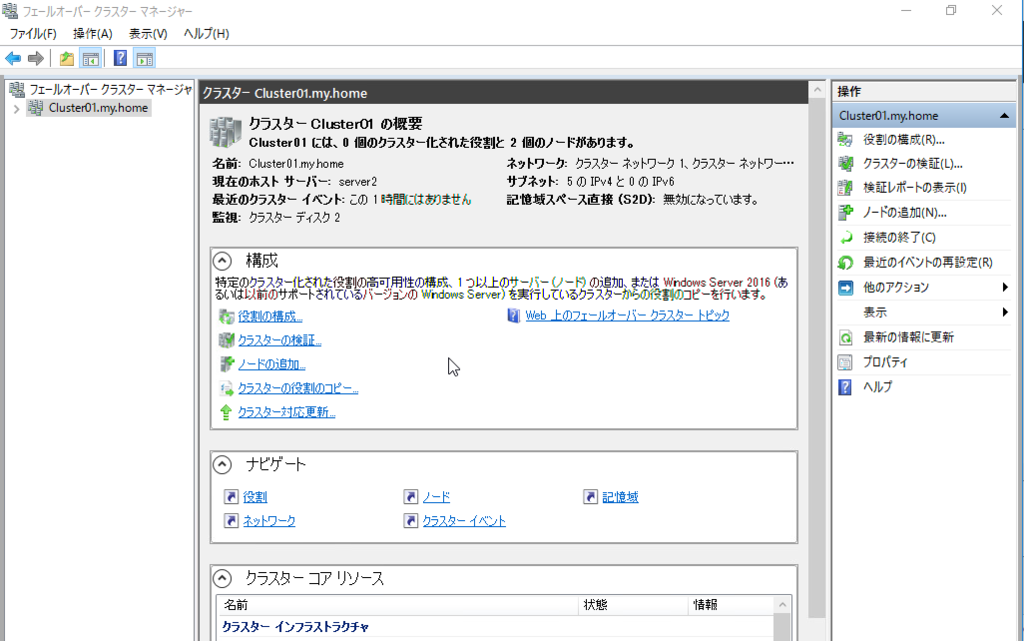The width and height of the screenshot is (1024, 641).
Task: Open the ファイル(F) menu
Action: (x=33, y=33)
